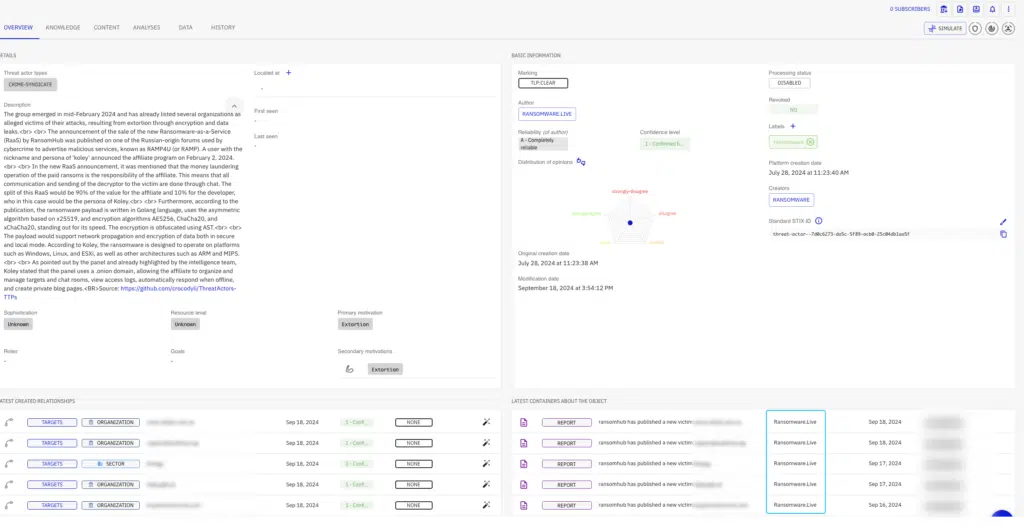Click the icon beside secondary motivation Extortion
1024x527 pixels.
pyautogui.click(x=349, y=369)
